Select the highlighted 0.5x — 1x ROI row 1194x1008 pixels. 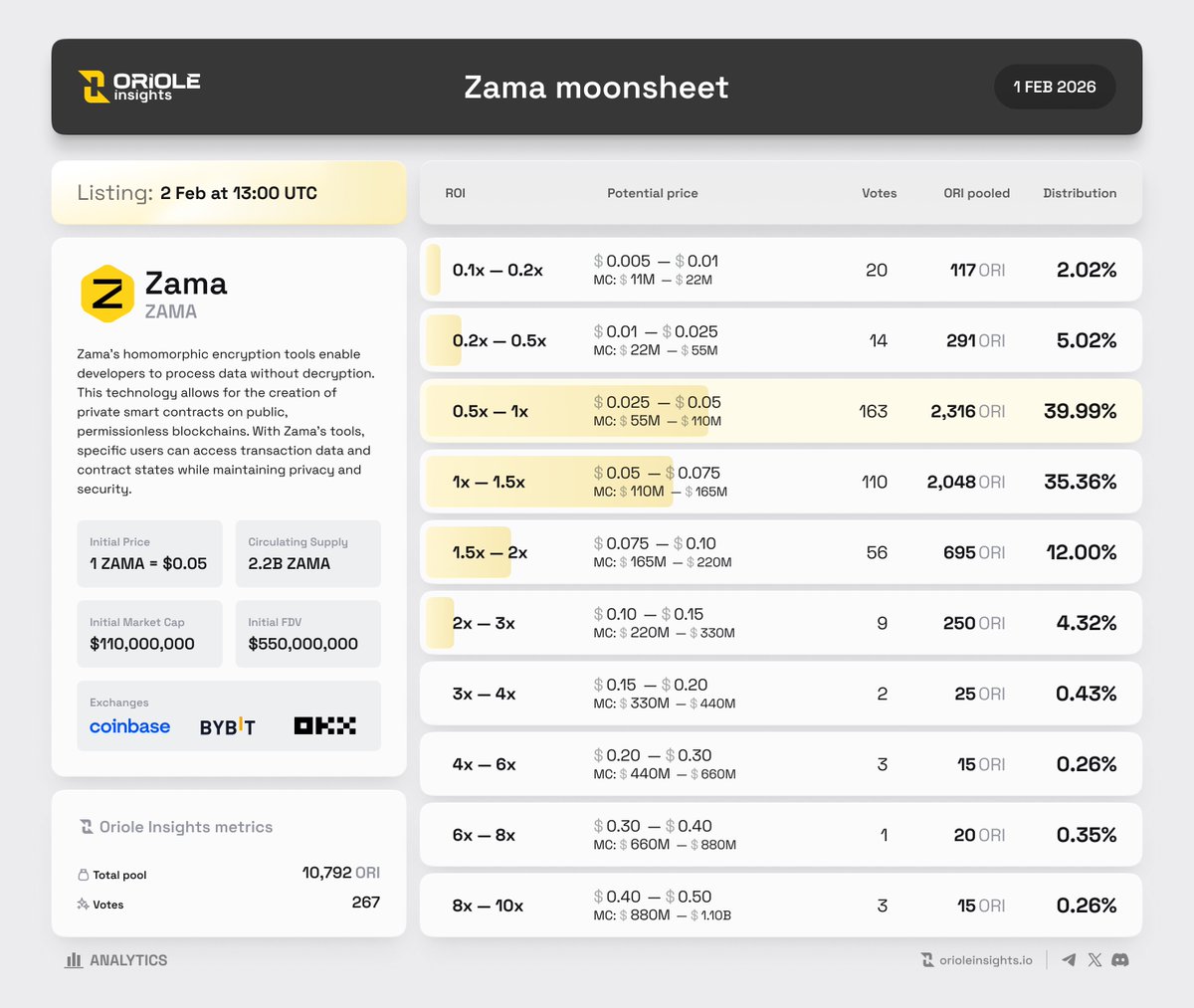(781, 411)
